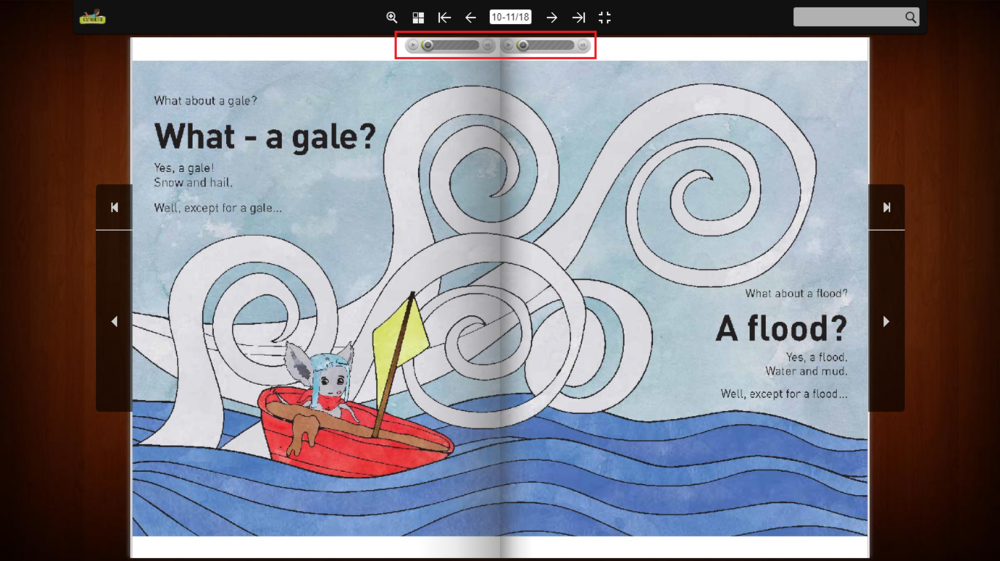Toggle volume on the right audio player
This screenshot has height=561, width=1000.
pyautogui.click(x=583, y=45)
